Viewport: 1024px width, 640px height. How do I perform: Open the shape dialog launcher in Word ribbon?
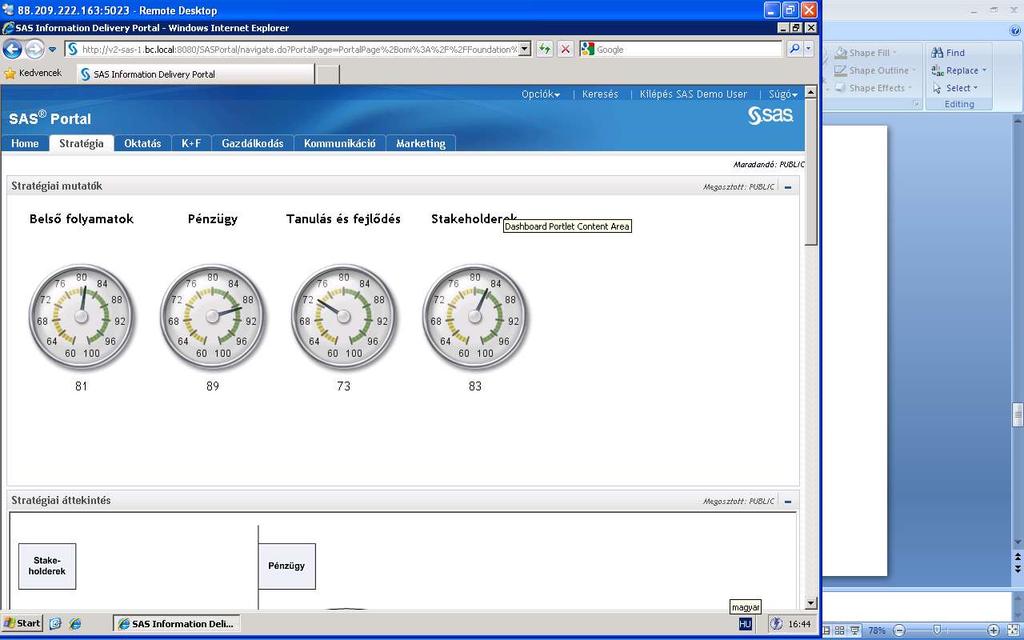coord(916,104)
